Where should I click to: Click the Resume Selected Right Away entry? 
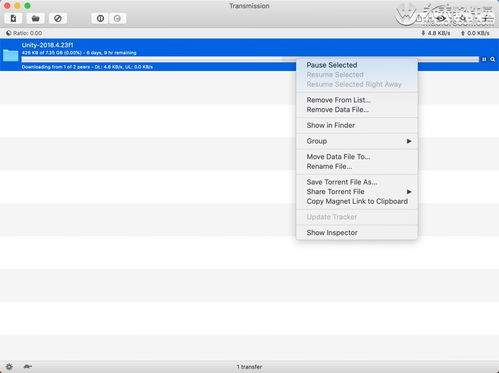click(x=357, y=84)
